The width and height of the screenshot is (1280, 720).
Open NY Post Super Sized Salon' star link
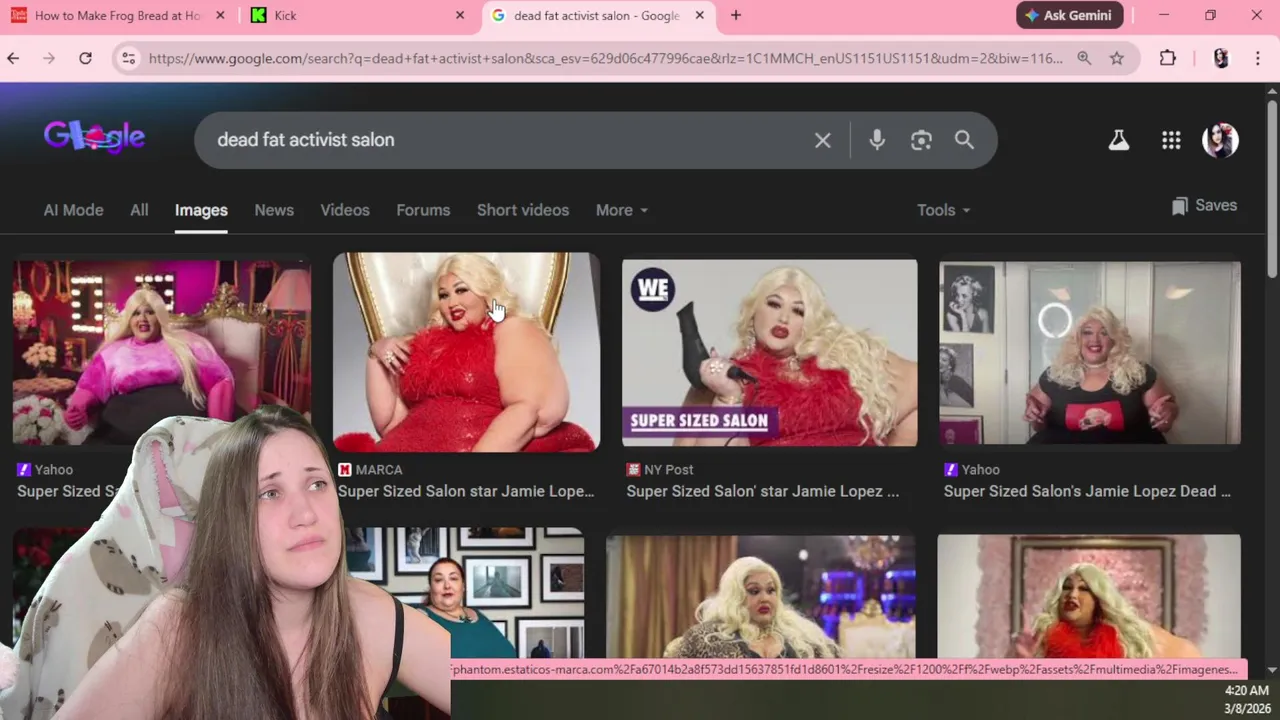[x=763, y=491]
